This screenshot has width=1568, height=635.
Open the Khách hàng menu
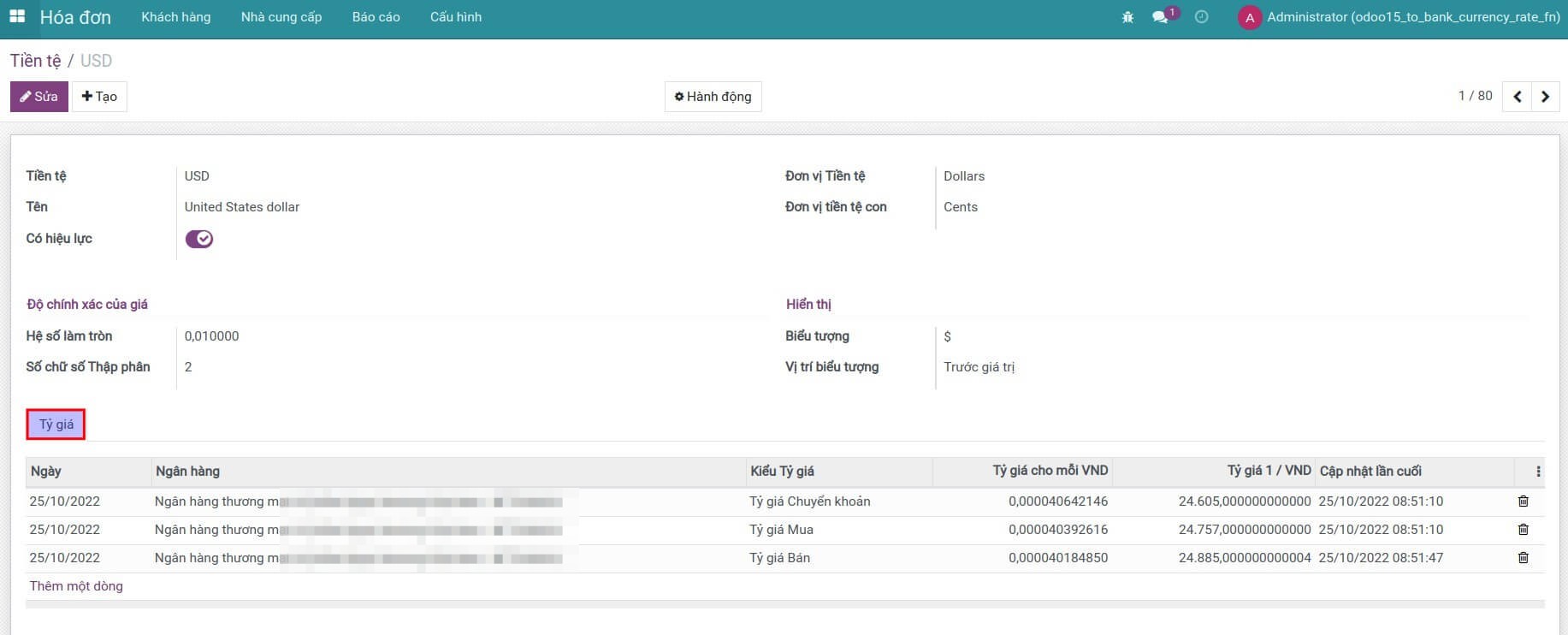pos(175,17)
